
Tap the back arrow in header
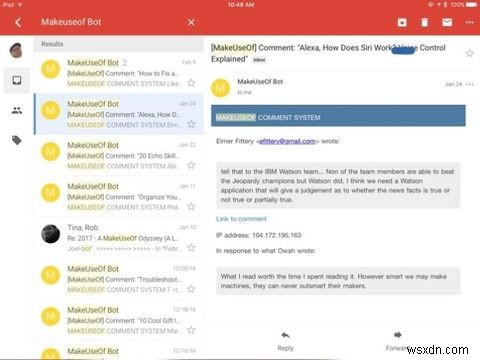(18, 22)
